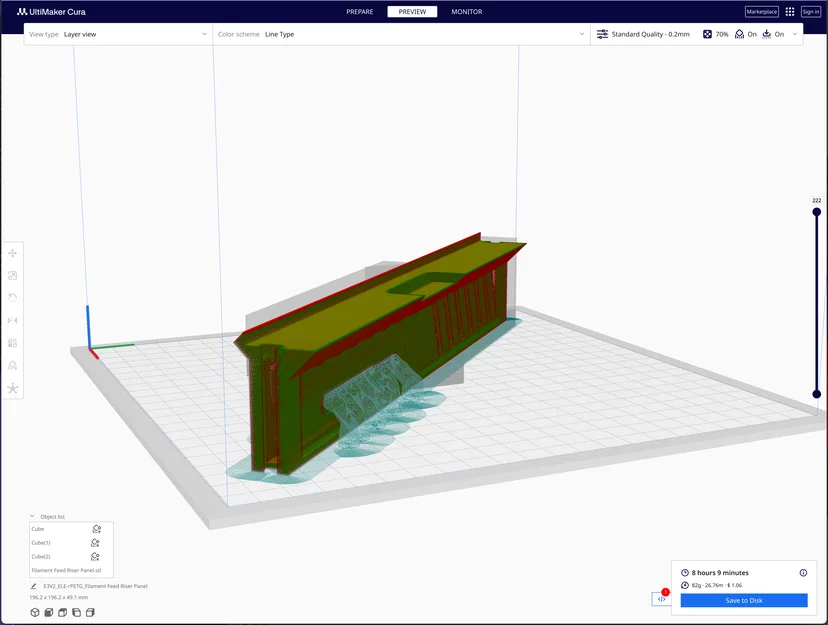Click the per-object settings icon next to Cube(1)
The height and width of the screenshot is (625, 828).
95,542
